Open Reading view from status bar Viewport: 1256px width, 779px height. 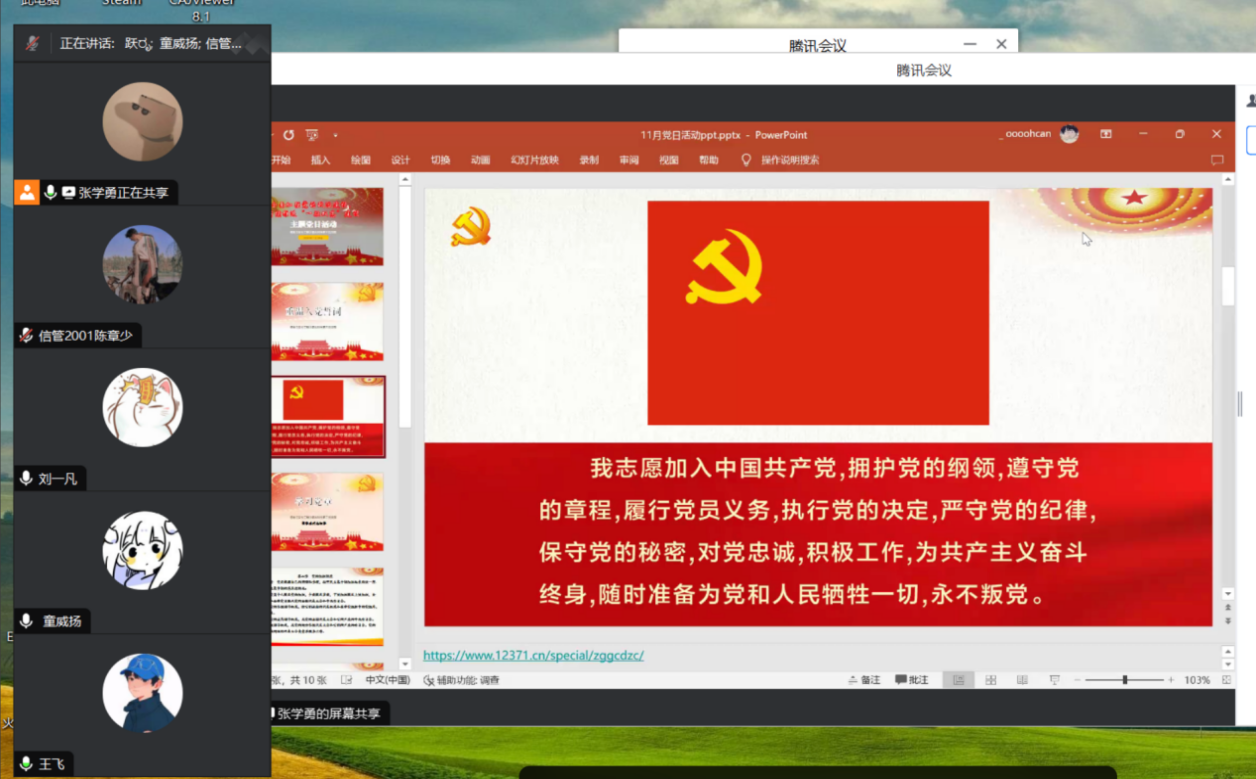point(1022,680)
